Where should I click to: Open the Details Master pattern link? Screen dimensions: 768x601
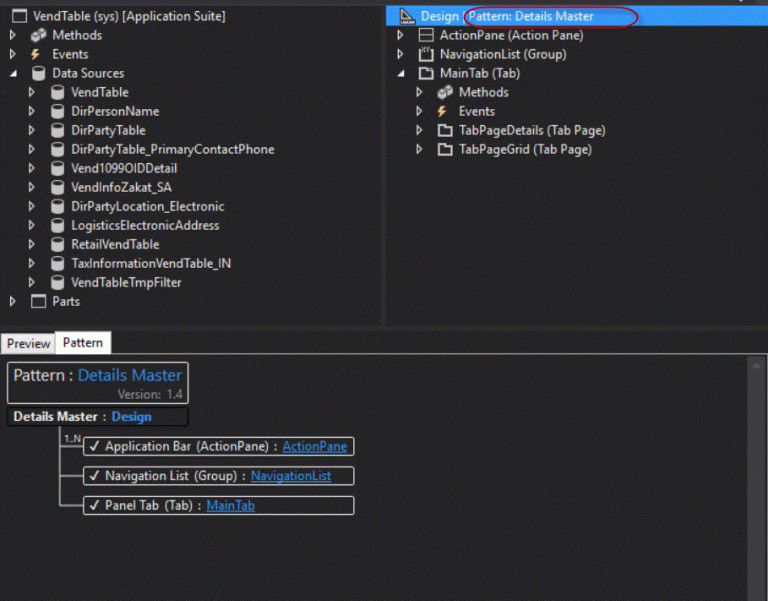(x=130, y=376)
